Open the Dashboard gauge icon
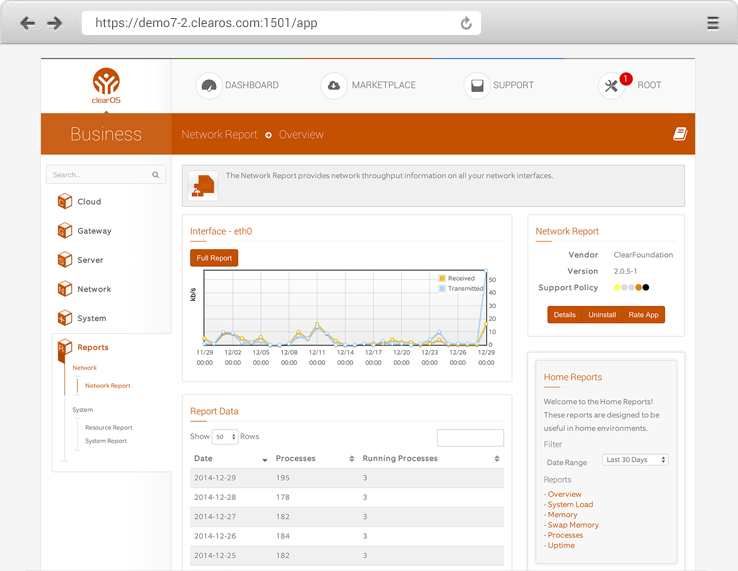The height and width of the screenshot is (571, 738). click(x=208, y=86)
